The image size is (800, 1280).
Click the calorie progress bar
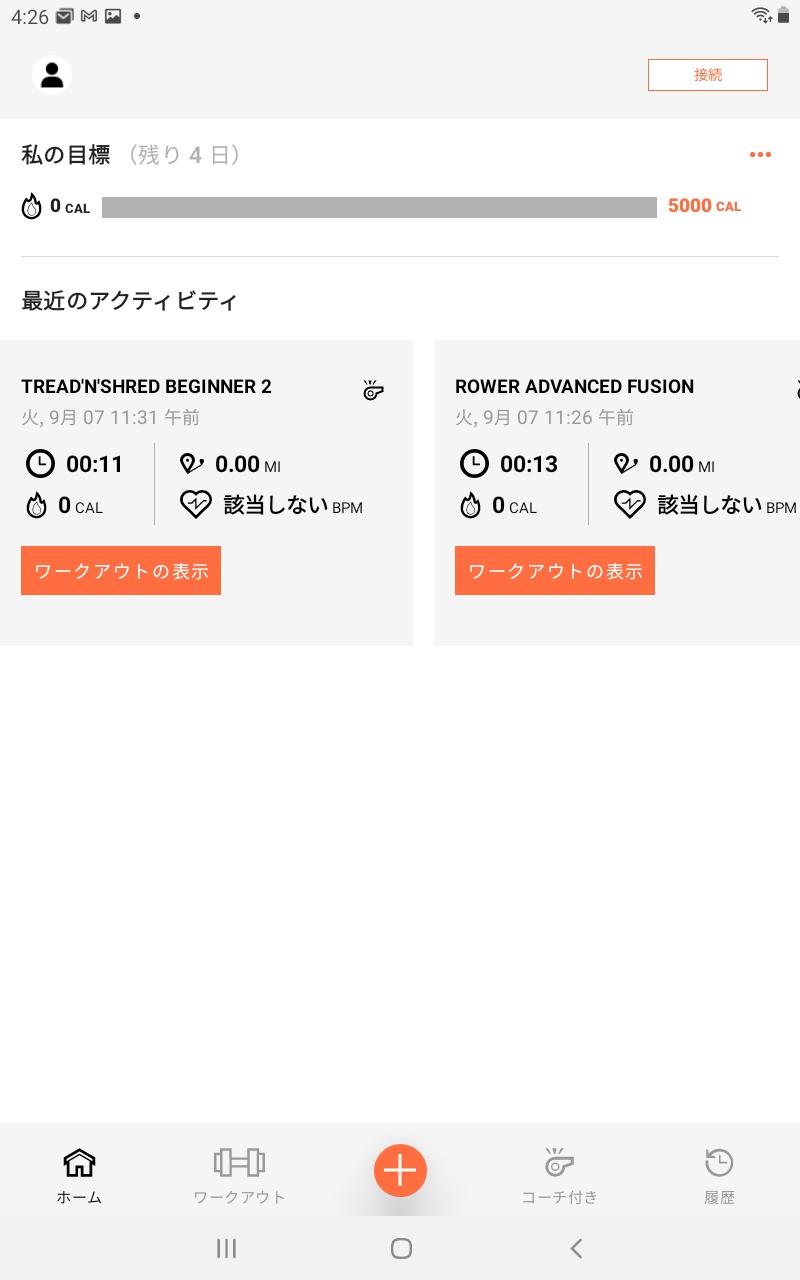(379, 207)
